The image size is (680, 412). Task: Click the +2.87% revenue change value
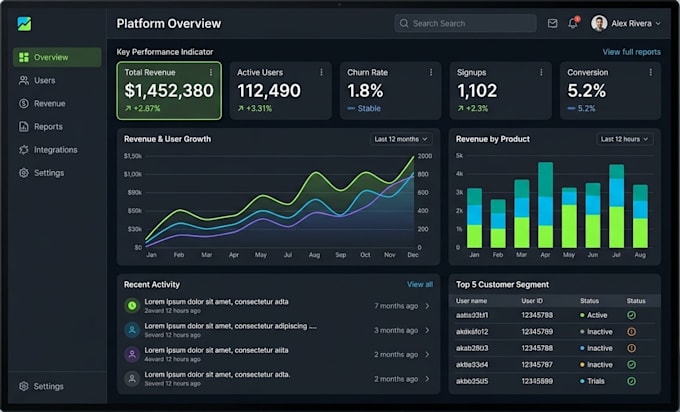[146, 108]
